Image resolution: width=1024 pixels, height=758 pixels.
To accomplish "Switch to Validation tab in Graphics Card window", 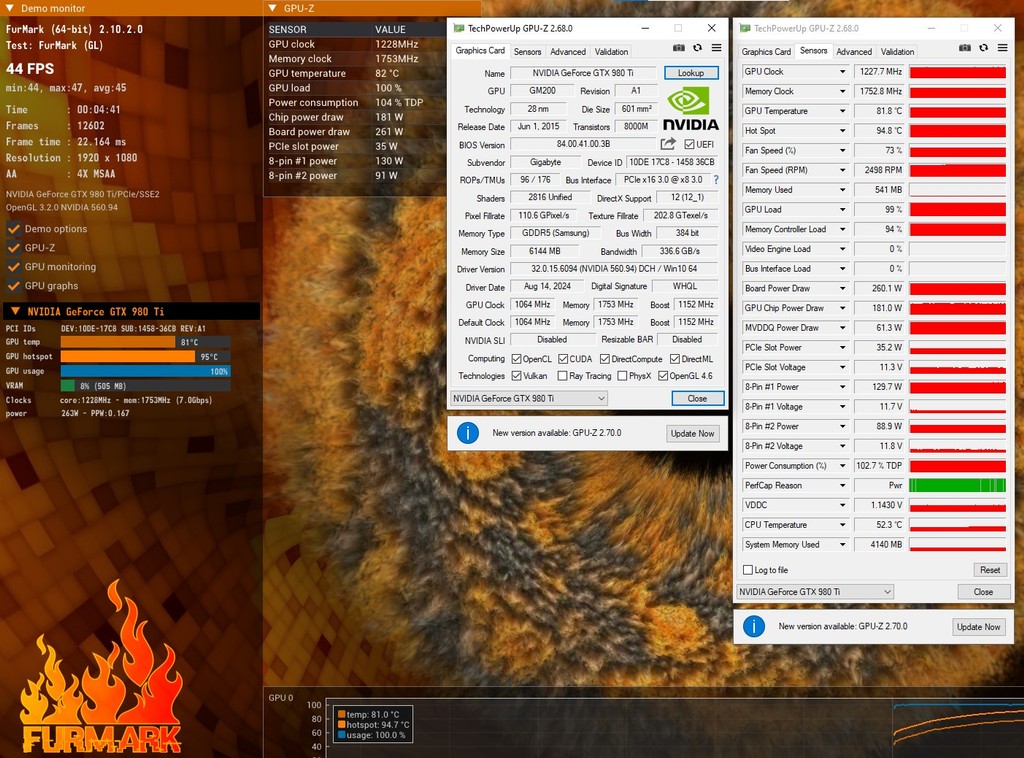I will [x=611, y=52].
